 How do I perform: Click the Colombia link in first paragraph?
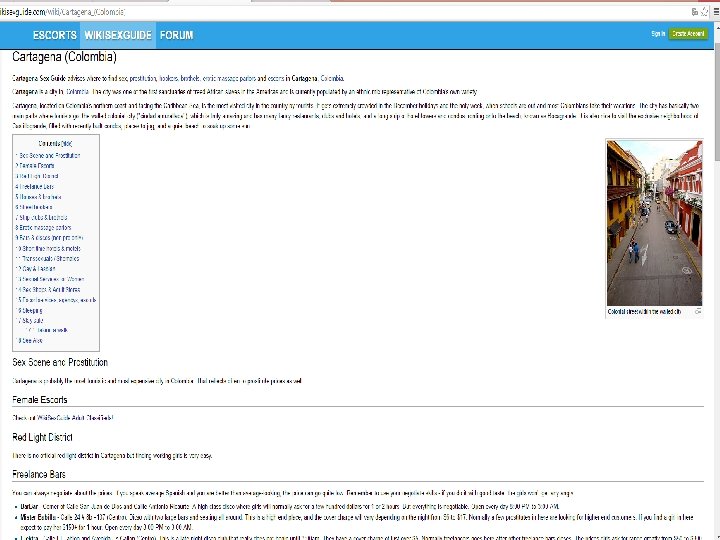click(332, 79)
